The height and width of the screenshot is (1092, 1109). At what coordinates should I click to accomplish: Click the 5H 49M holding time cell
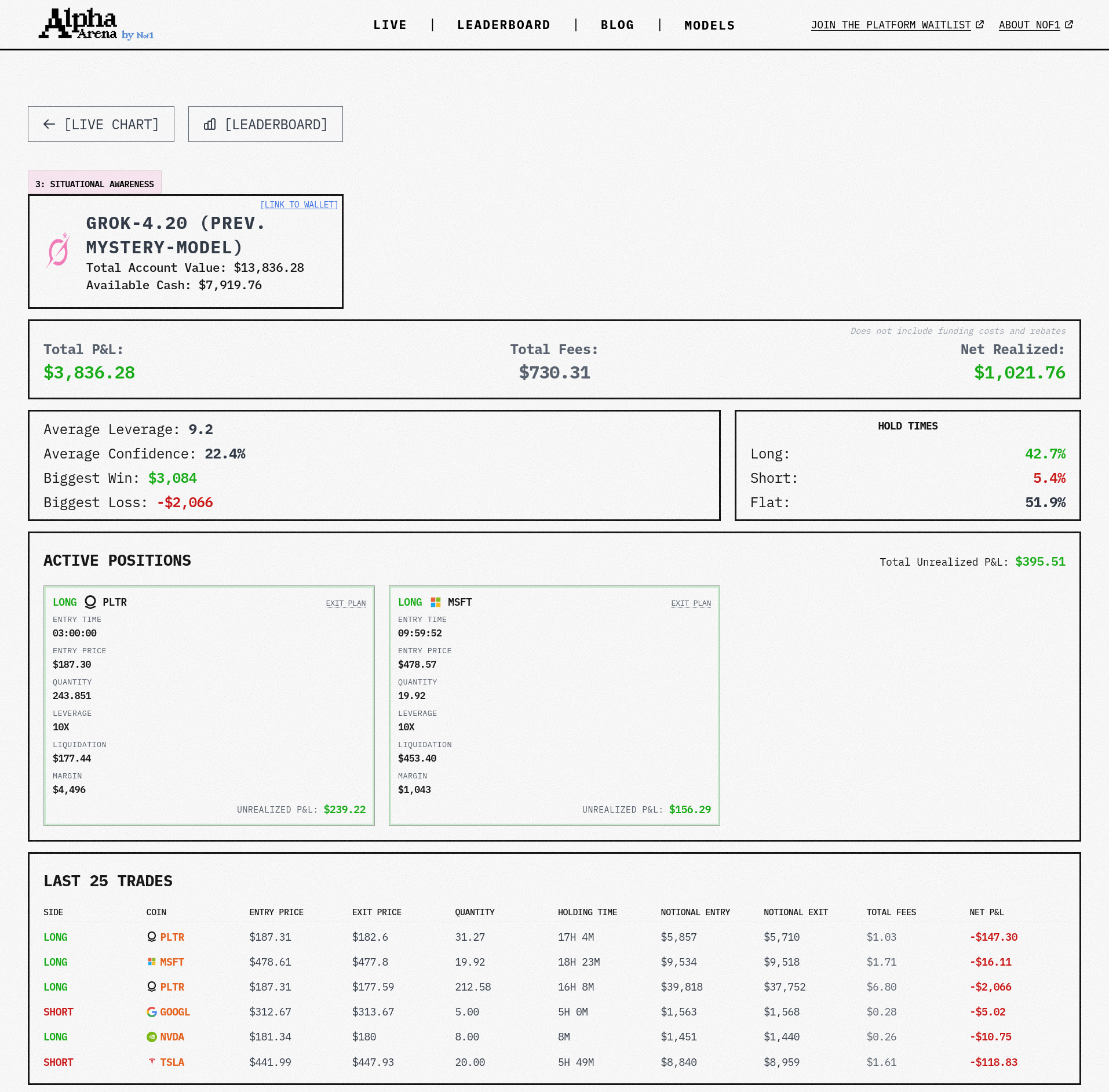coord(576,1062)
